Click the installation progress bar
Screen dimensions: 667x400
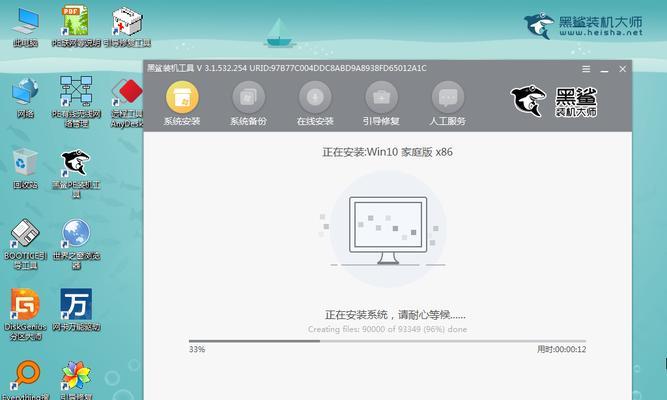tap(388, 341)
